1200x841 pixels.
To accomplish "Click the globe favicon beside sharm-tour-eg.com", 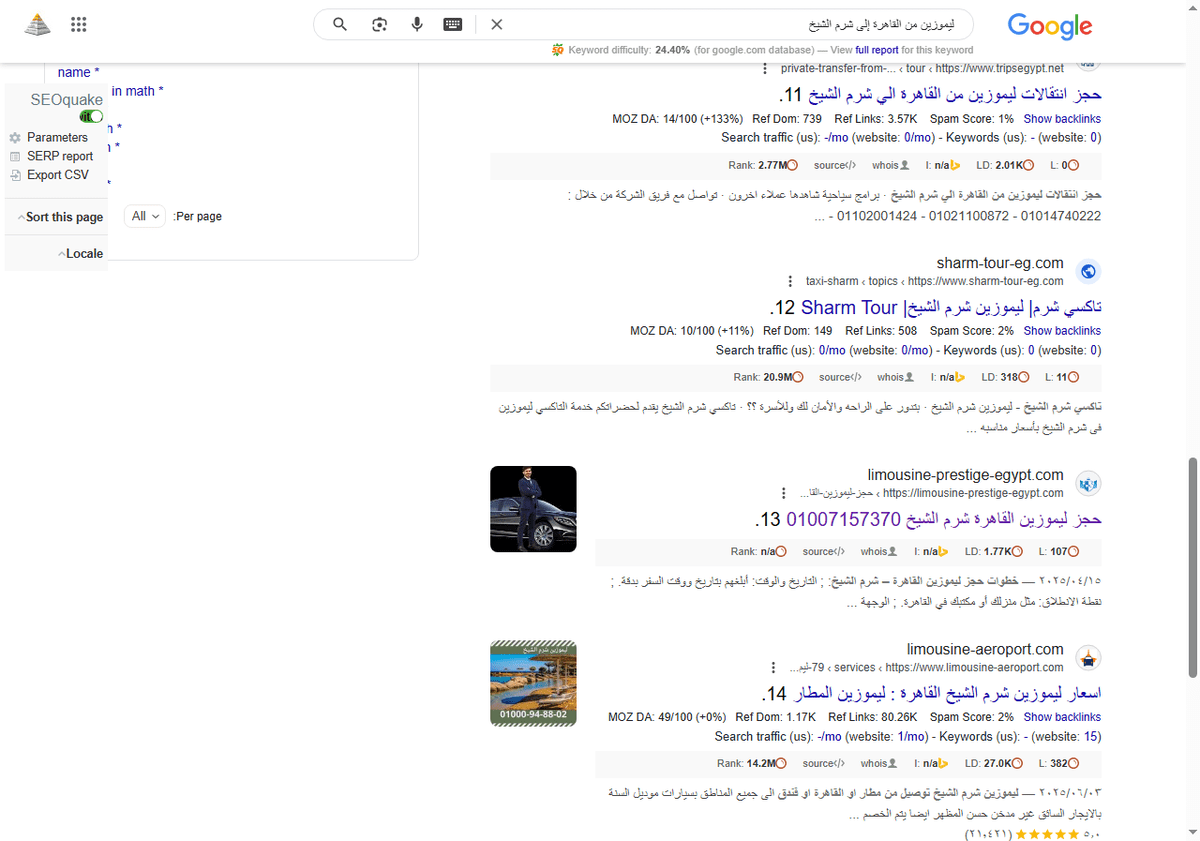I will point(1088,270).
